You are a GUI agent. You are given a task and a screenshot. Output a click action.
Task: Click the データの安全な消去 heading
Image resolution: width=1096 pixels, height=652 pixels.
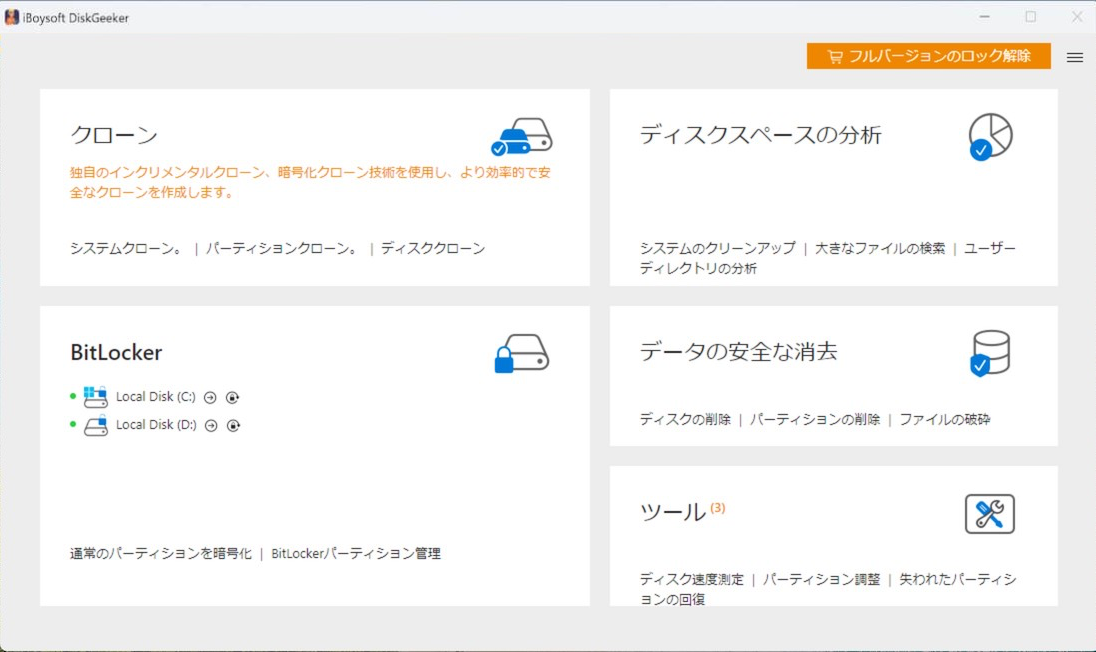[738, 352]
